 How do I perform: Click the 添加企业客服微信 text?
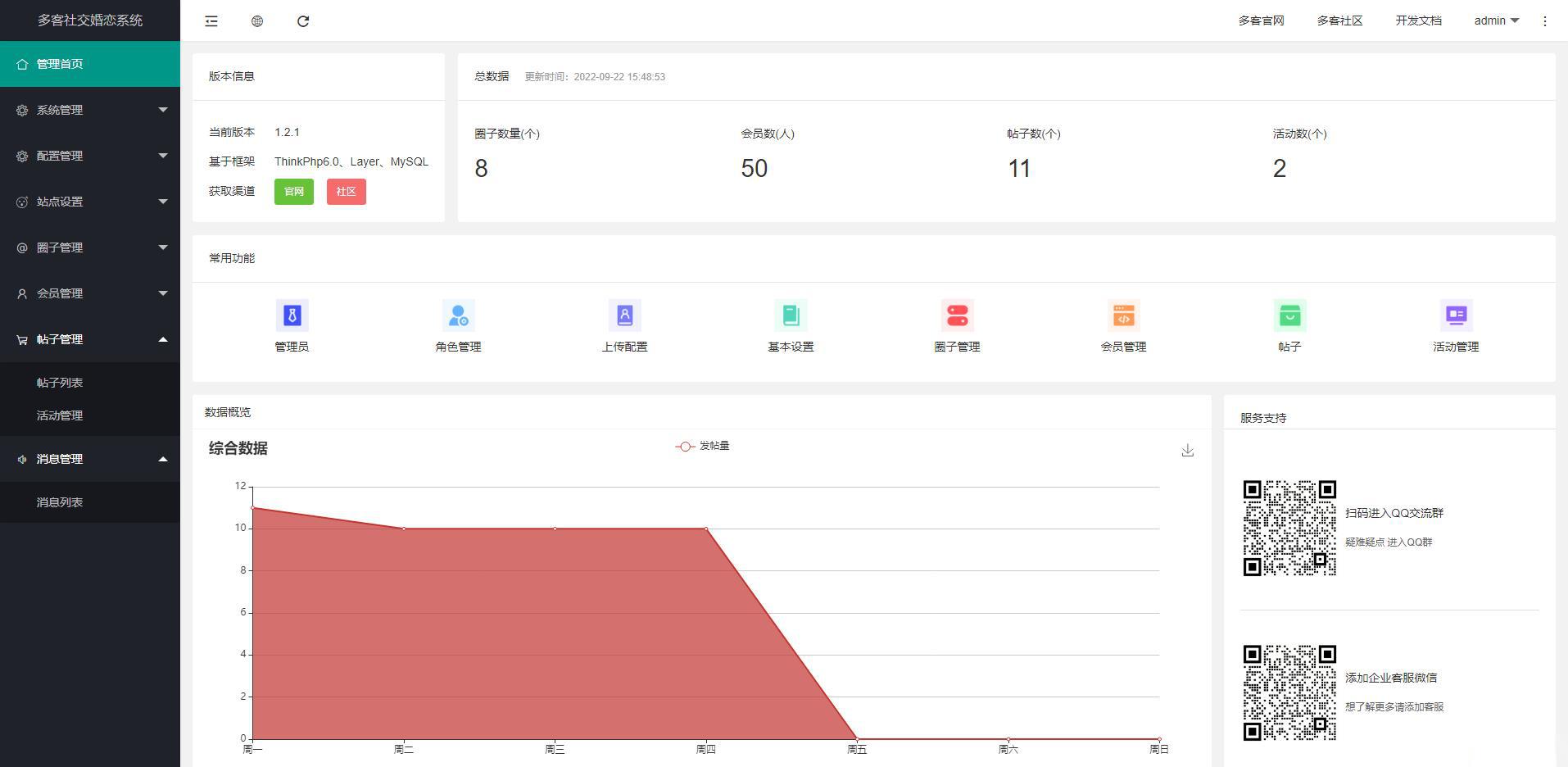click(1391, 678)
